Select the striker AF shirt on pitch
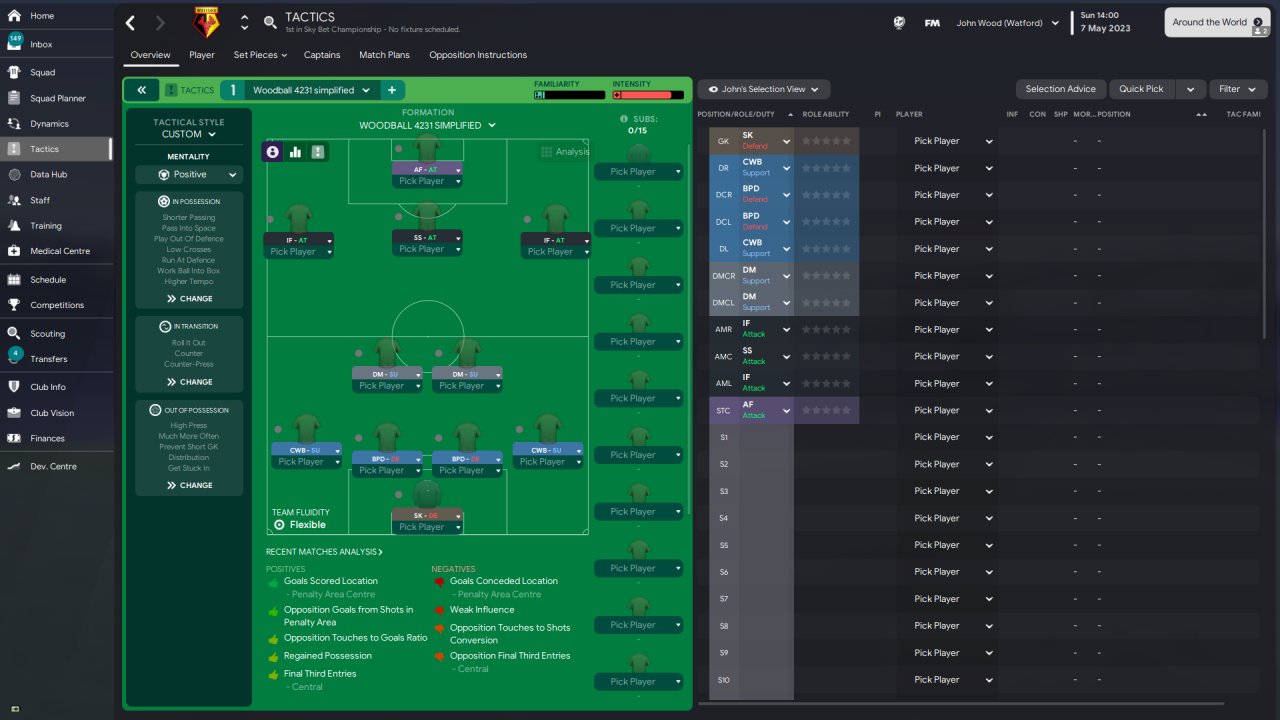This screenshot has height=720, width=1280. tap(427, 150)
